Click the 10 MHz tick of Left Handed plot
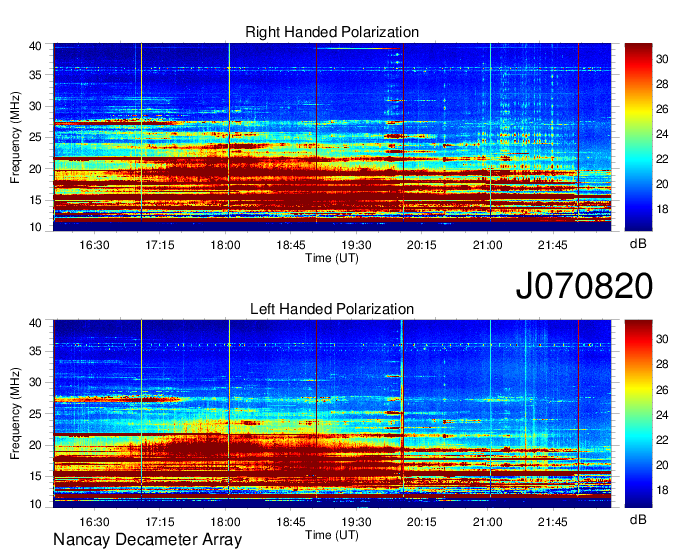The image size is (680, 552). point(35,504)
